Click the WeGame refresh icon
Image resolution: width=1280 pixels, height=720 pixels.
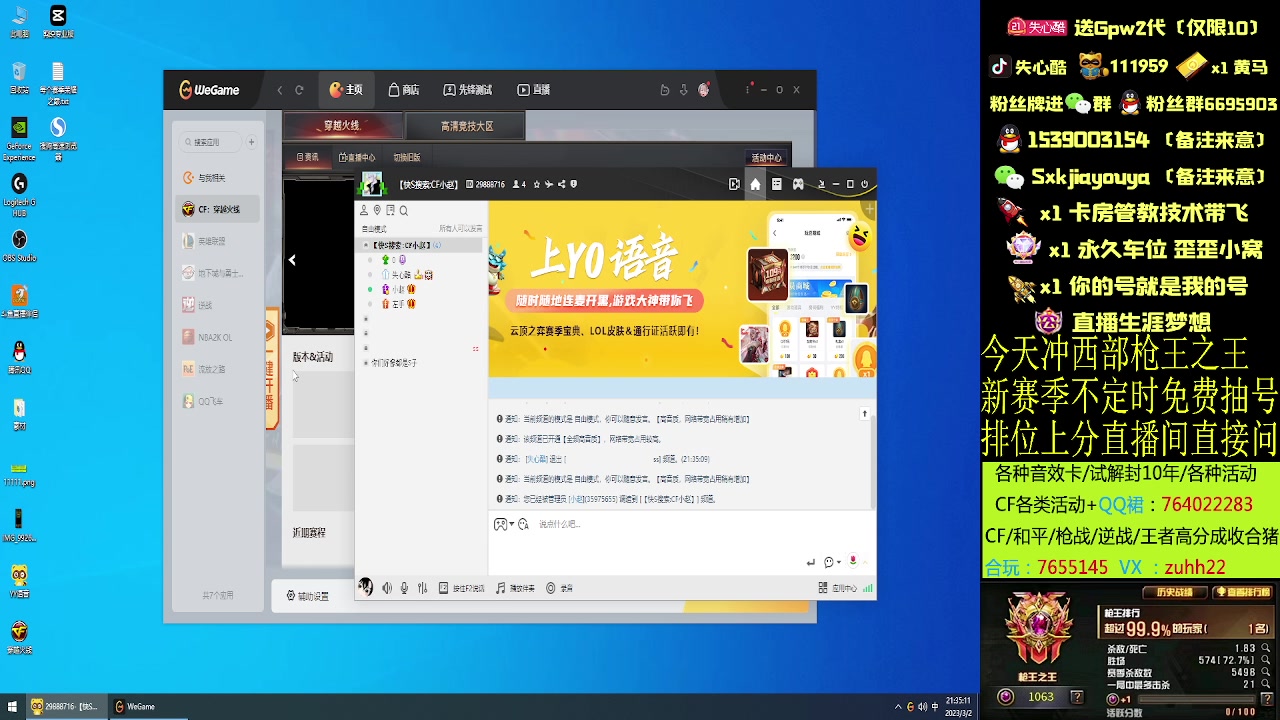tap(299, 90)
